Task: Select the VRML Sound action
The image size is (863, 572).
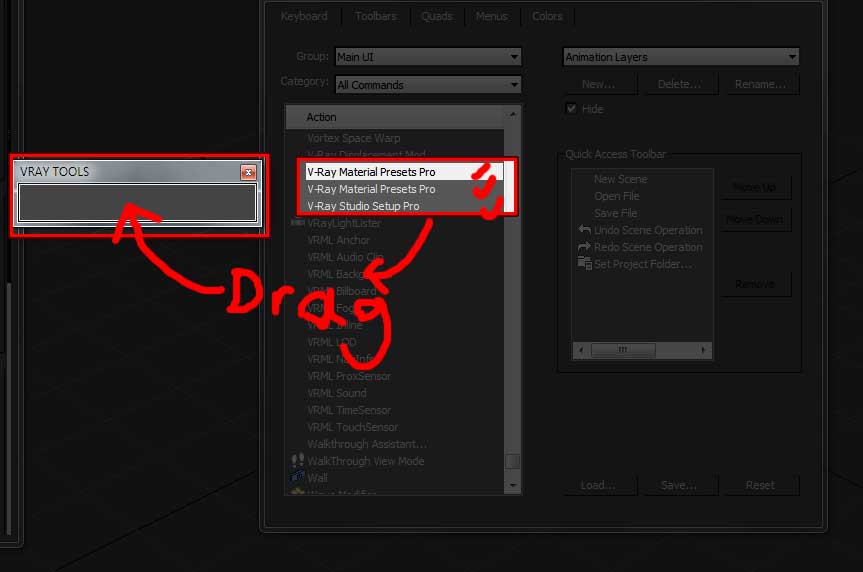Action: pyautogui.click(x=337, y=393)
